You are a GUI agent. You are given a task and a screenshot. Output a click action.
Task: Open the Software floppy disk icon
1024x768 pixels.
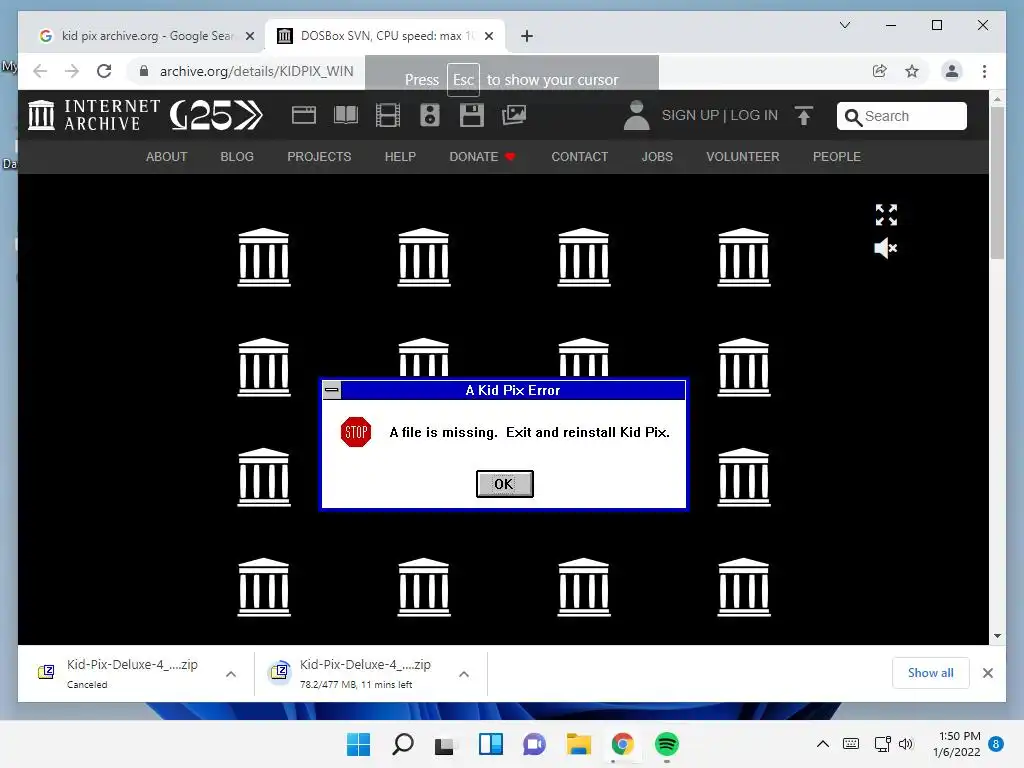[x=472, y=115]
